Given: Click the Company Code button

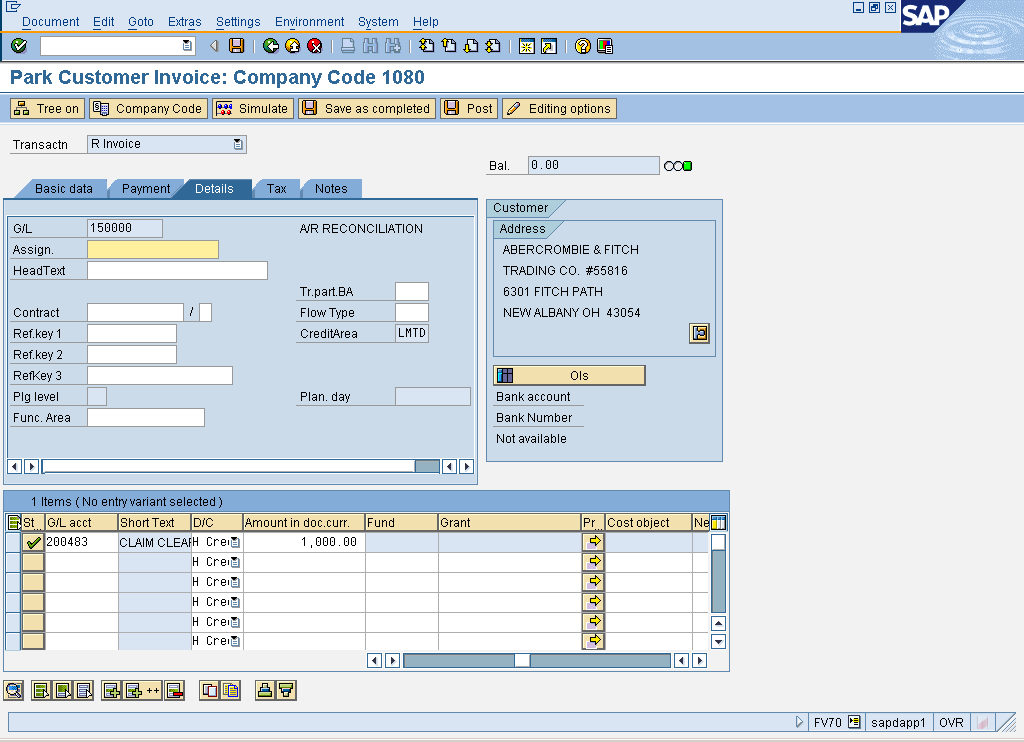Looking at the screenshot, I should point(148,108).
